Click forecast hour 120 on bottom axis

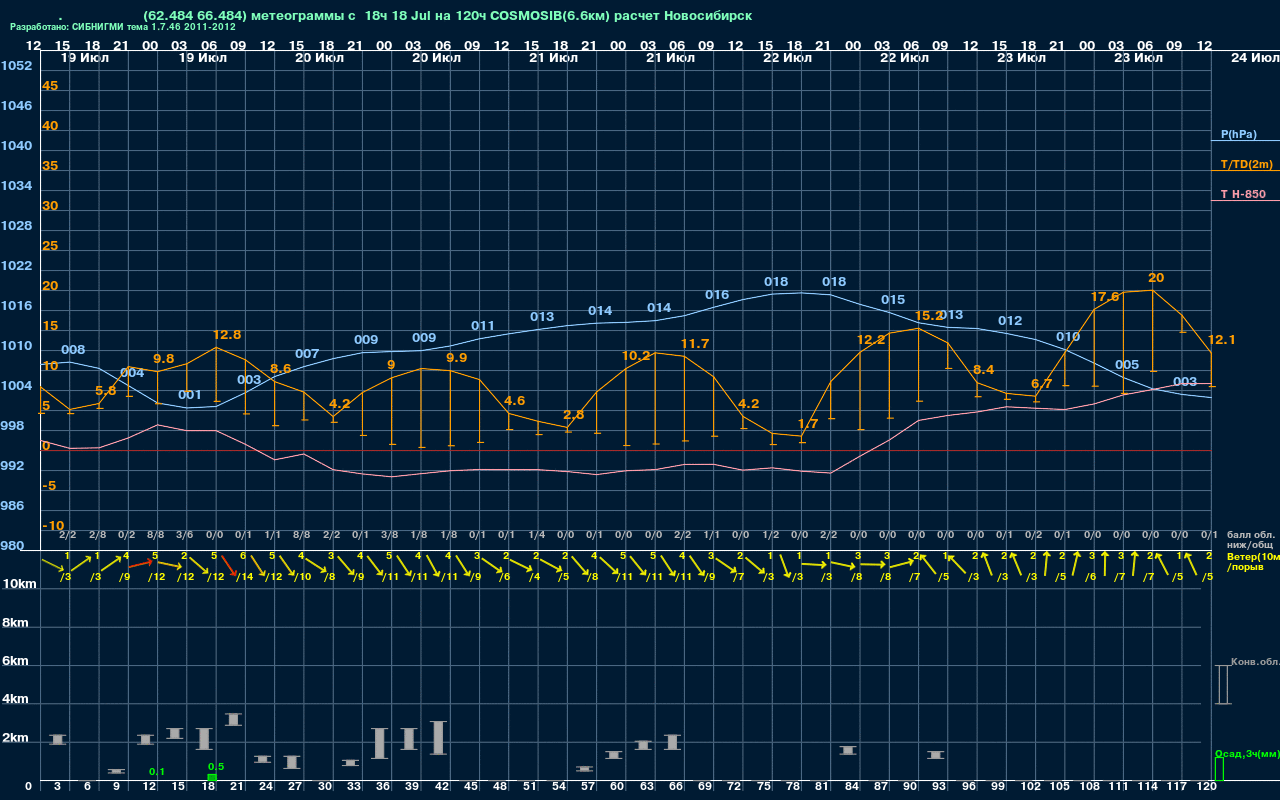pyautogui.click(x=1207, y=788)
